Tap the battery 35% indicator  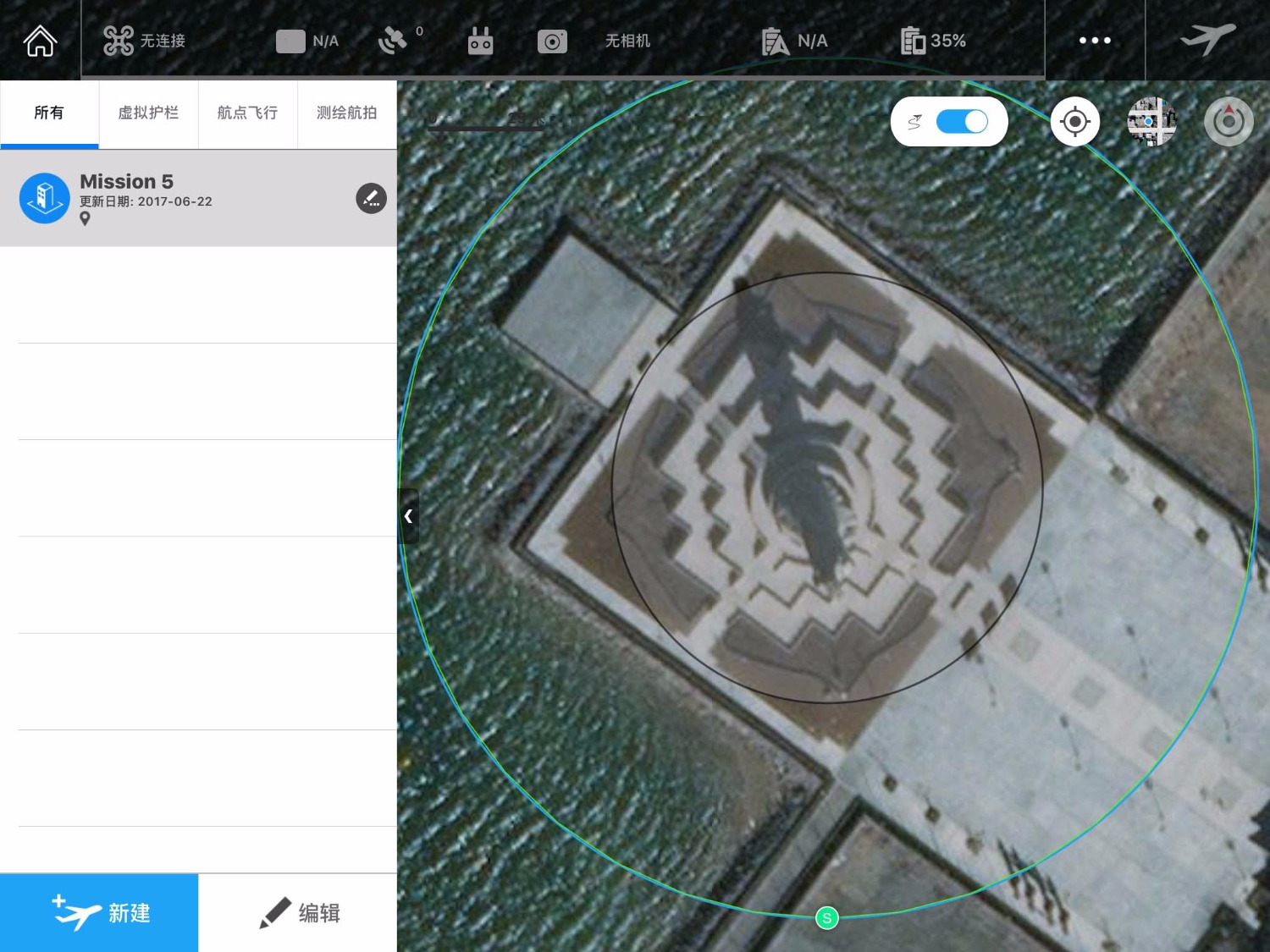tap(933, 41)
